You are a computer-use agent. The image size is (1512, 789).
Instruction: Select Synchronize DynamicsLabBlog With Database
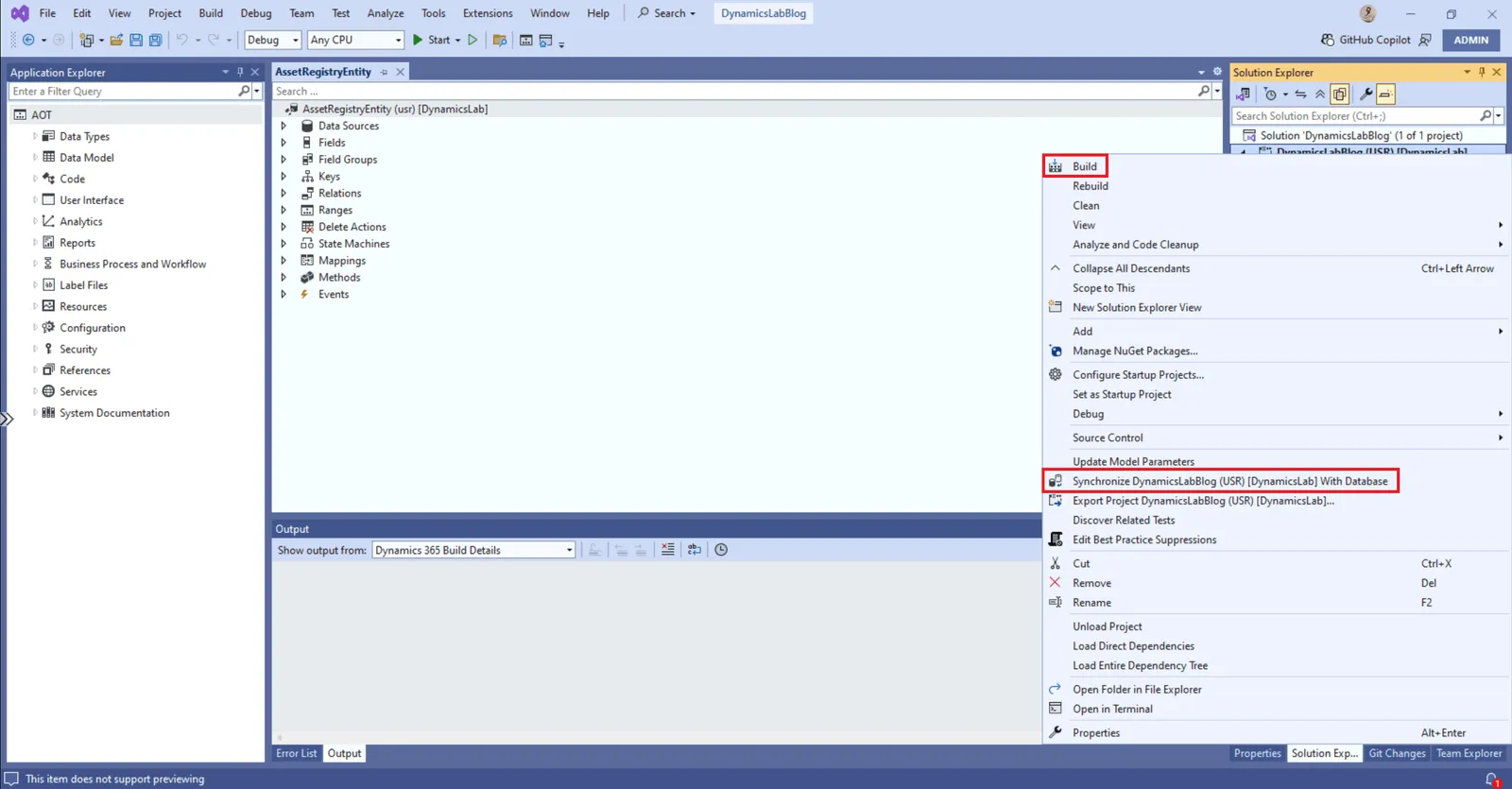(x=1229, y=481)
